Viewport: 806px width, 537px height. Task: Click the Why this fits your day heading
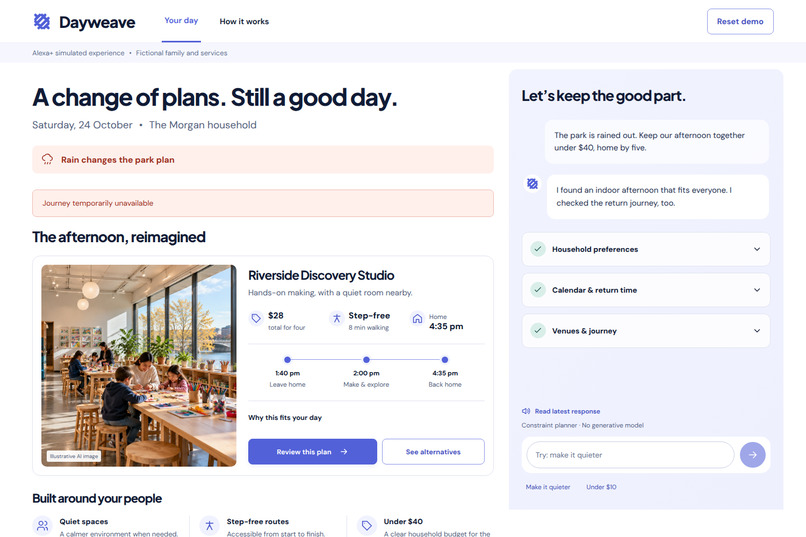click(x=285, y=417)
